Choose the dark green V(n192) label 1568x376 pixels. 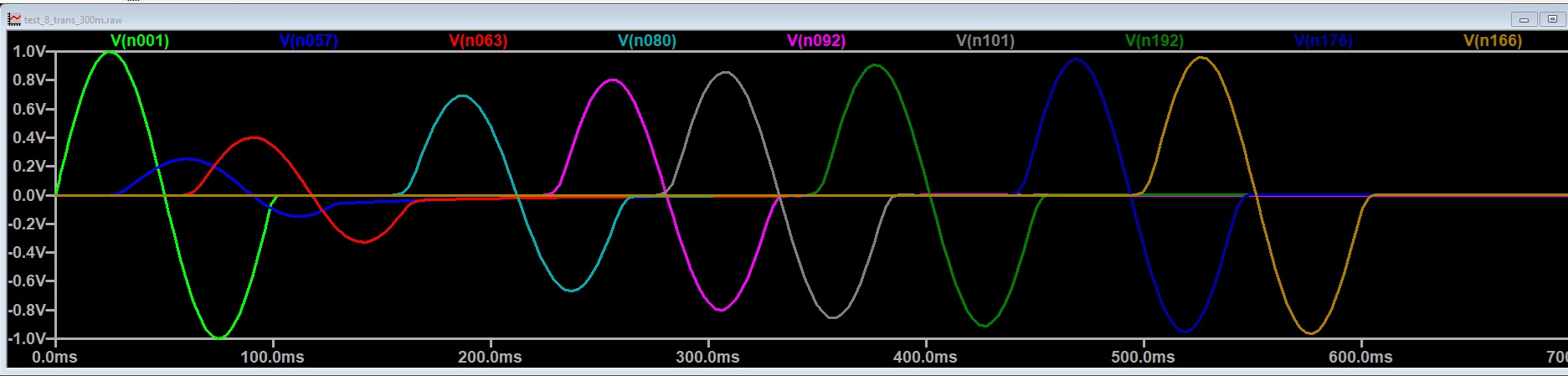click(x=1154, y=40)
